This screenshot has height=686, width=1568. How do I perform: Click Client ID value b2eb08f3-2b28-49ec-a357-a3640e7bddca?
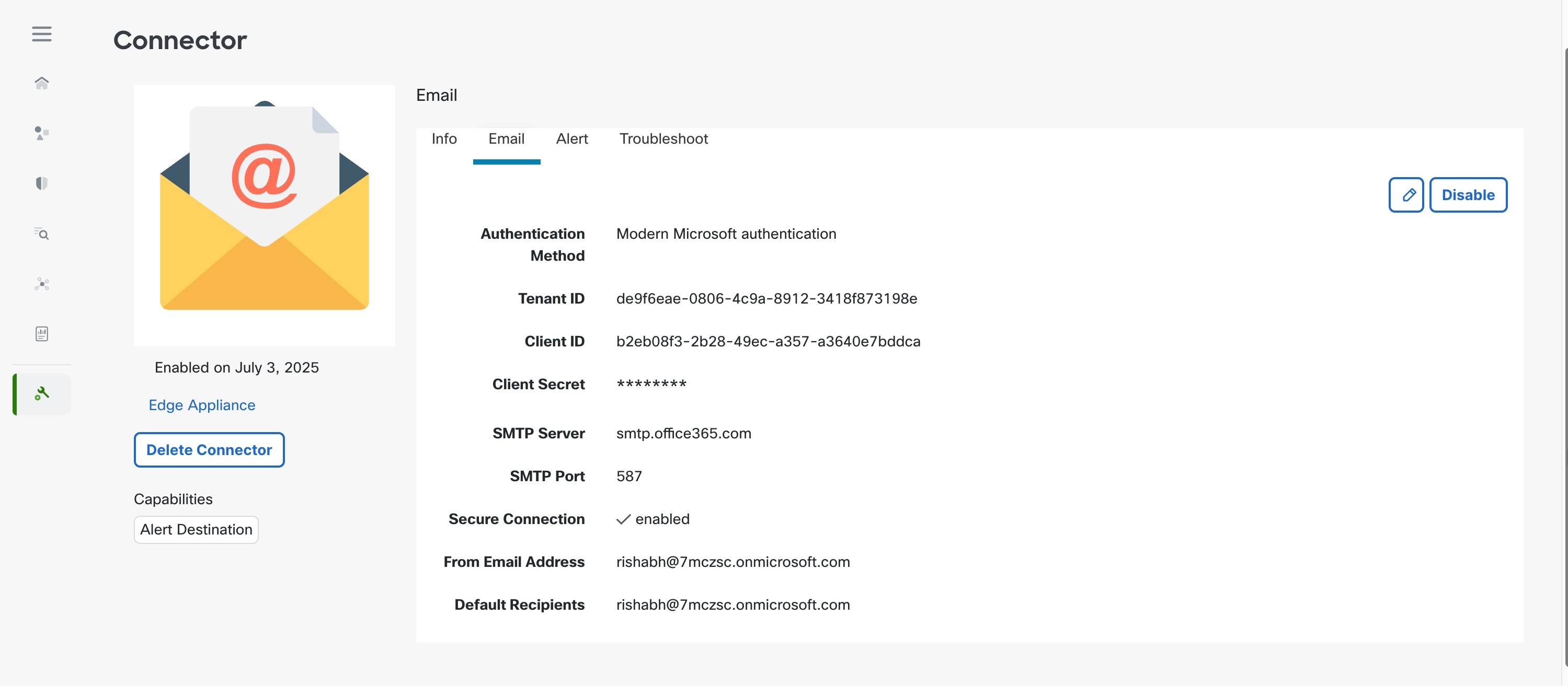point(768,341)
